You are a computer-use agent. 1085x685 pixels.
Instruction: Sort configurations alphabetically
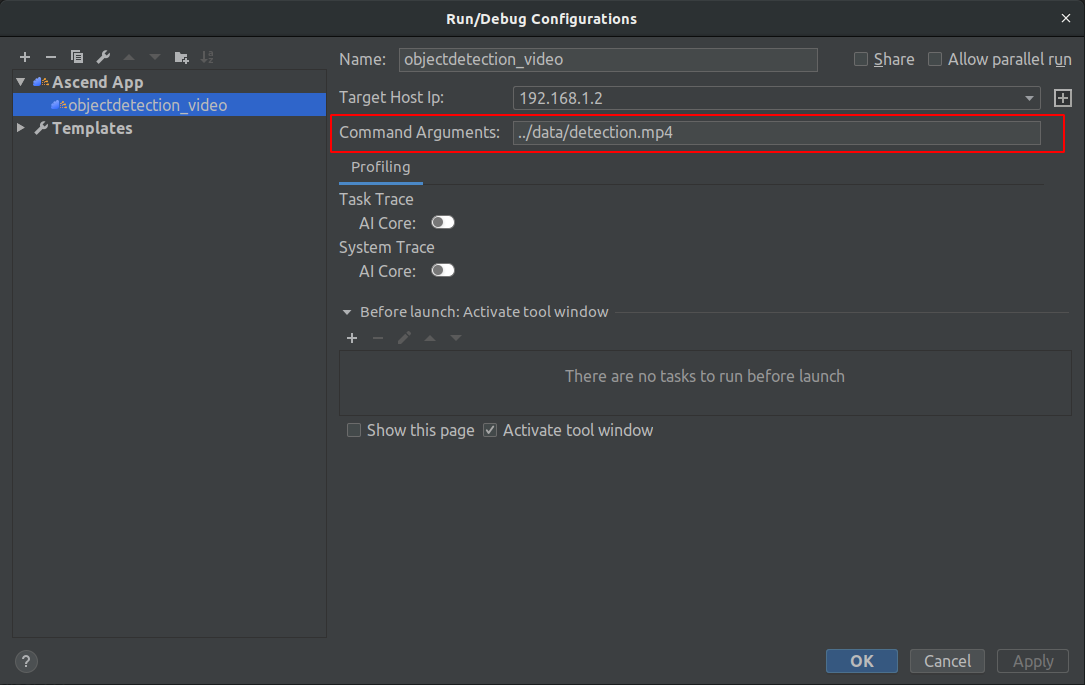207,57
